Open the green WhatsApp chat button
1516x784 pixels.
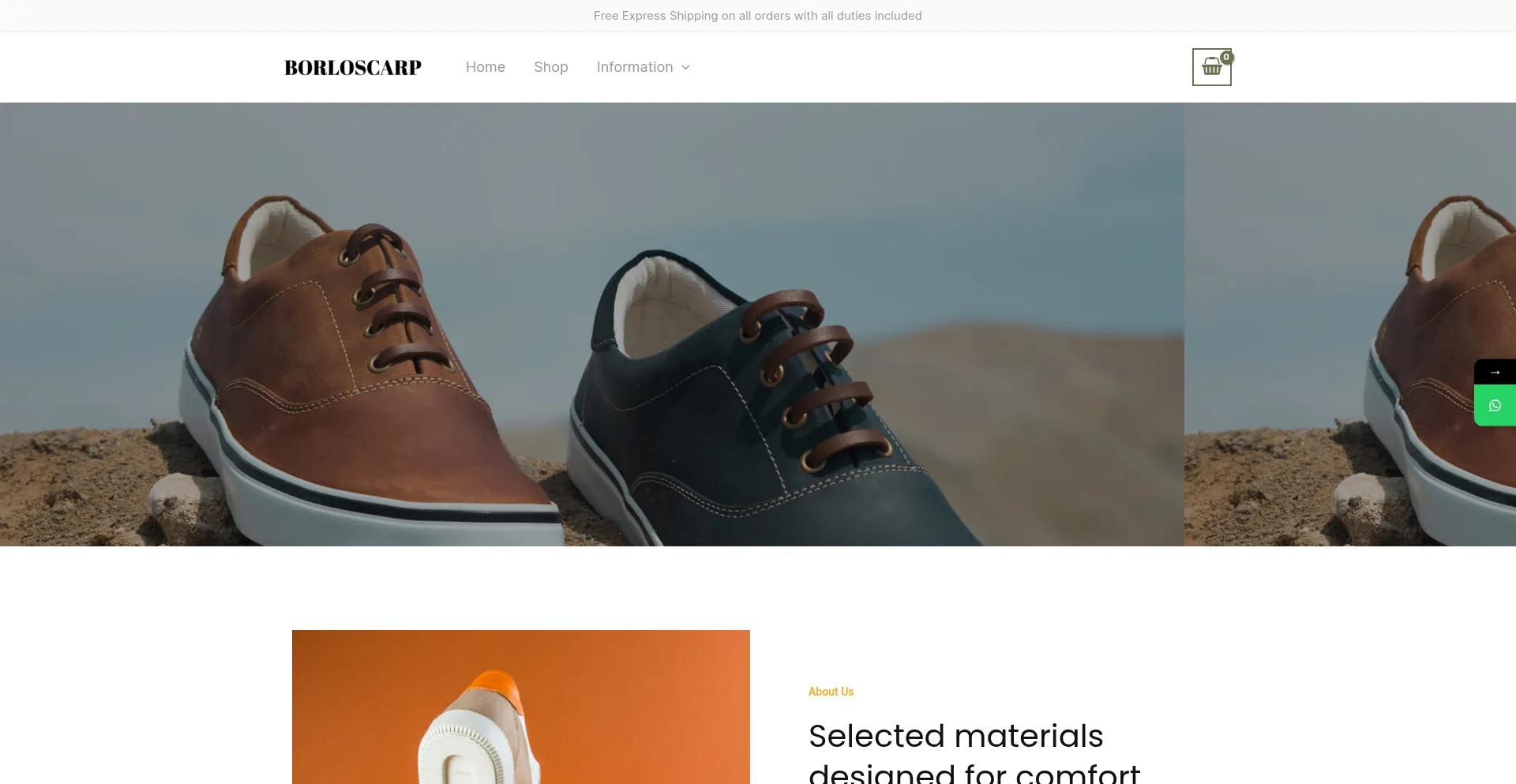click(x=1495, y=406)
